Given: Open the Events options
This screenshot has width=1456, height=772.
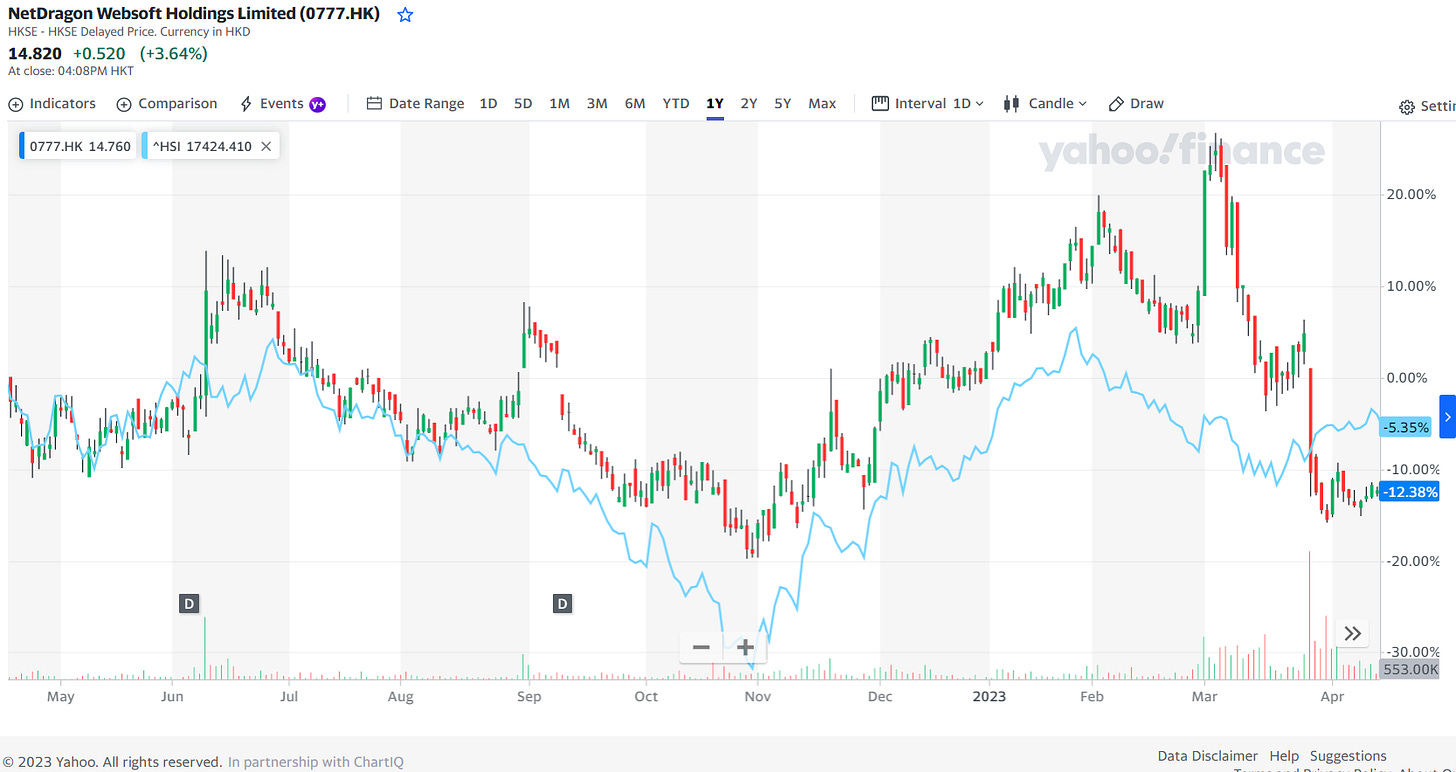Looking at the screenshot, I should (283, 104).
